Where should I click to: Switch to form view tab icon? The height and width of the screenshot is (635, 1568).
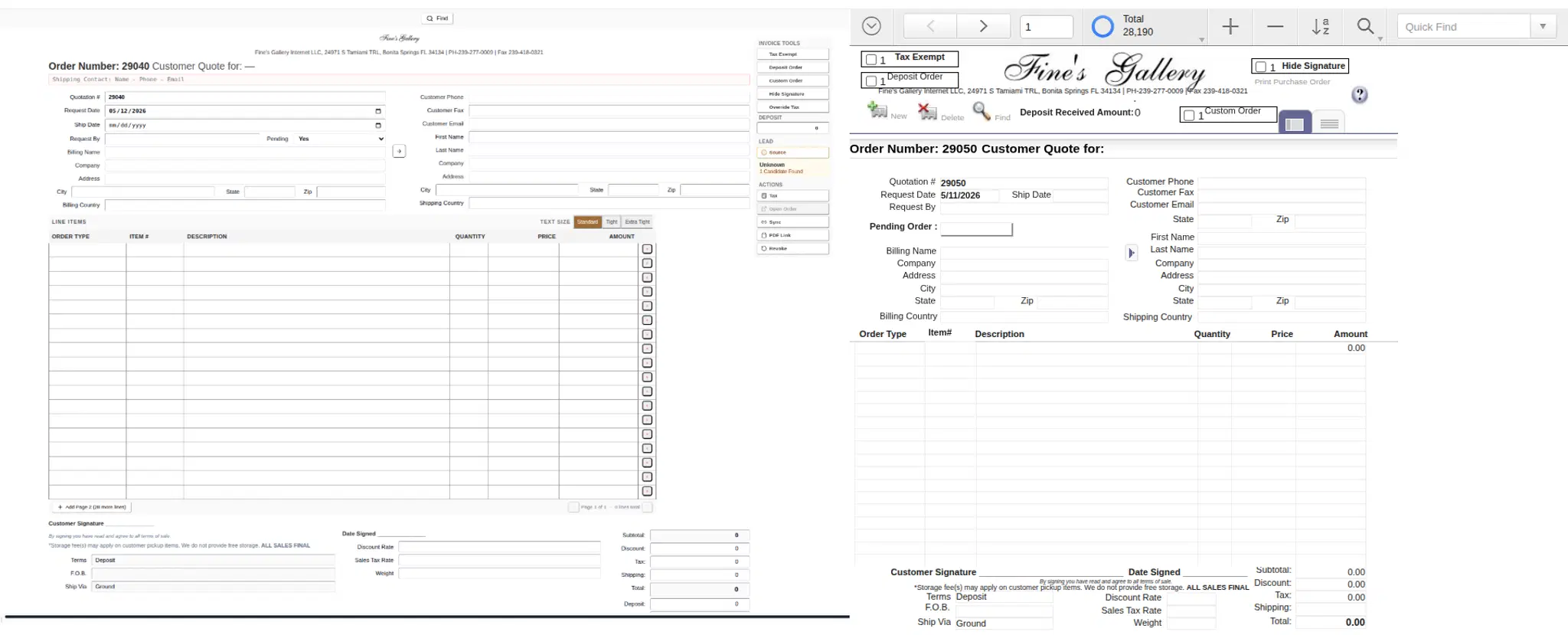click(1295, 123)
